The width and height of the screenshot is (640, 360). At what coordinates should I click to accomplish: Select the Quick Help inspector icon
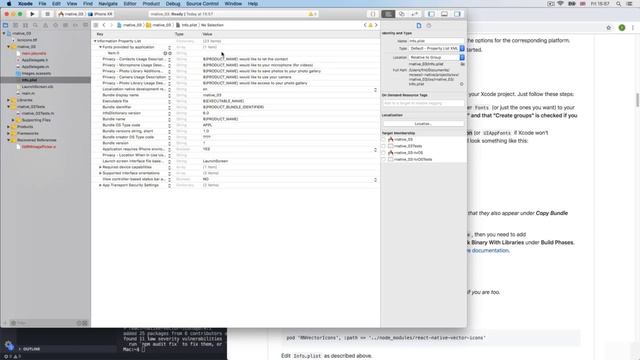pyautogui.click(x=429, y=26)
